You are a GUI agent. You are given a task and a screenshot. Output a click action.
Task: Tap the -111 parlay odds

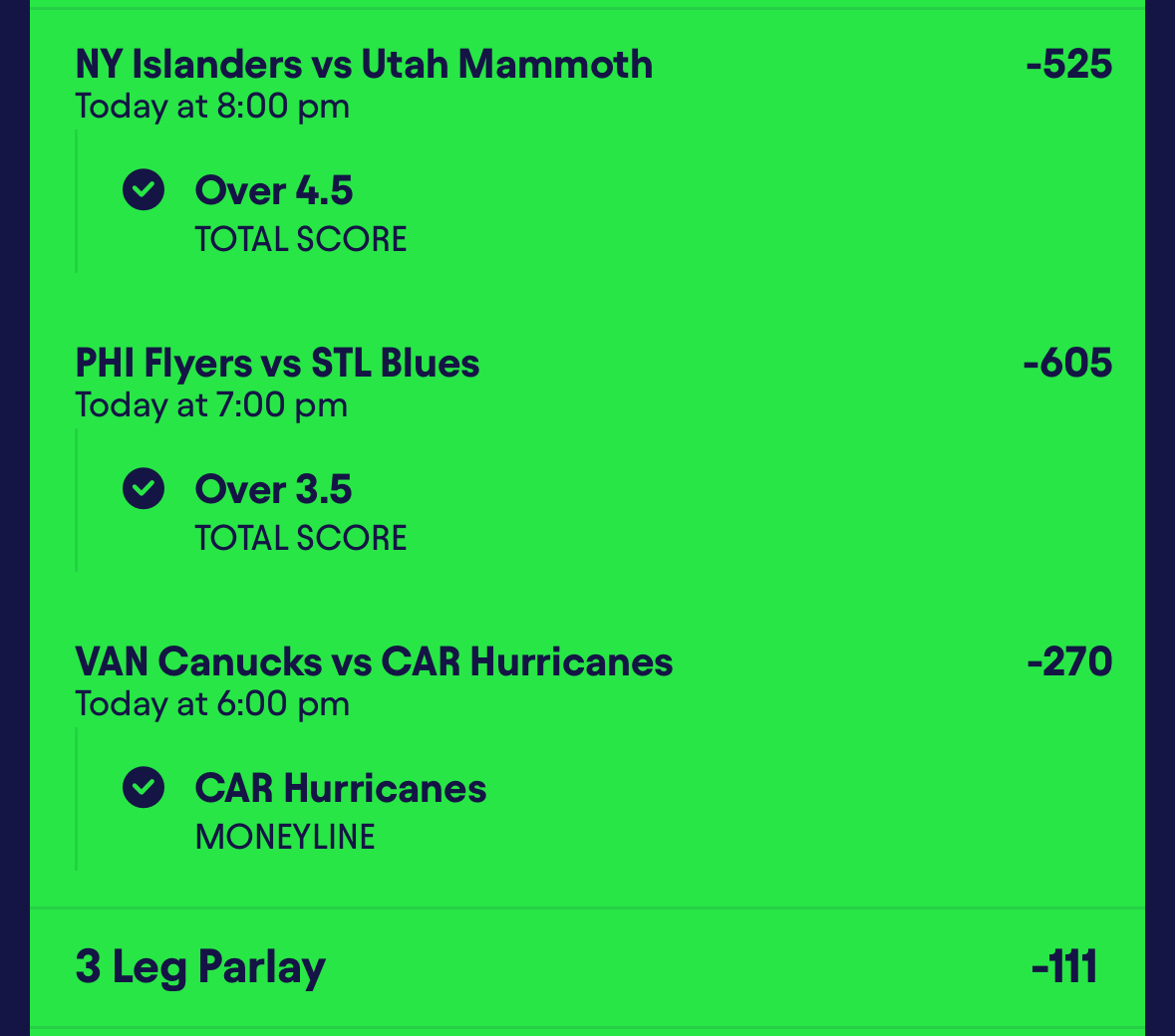tap(1064, 967)
